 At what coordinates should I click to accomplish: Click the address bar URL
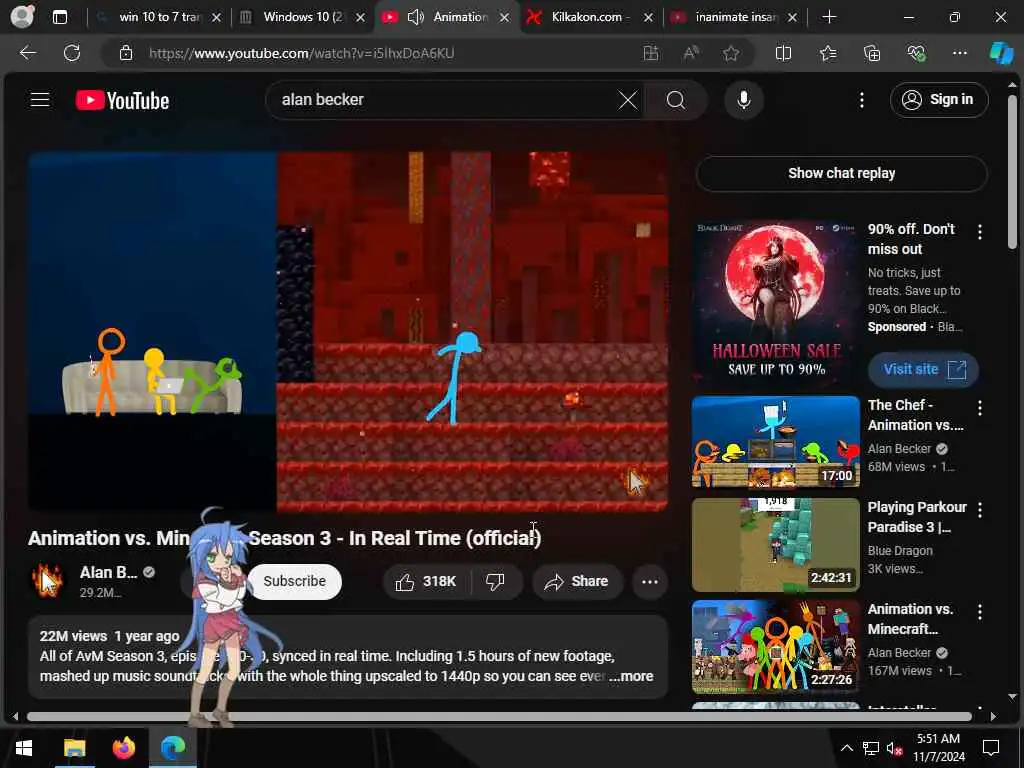pos(301,54)
